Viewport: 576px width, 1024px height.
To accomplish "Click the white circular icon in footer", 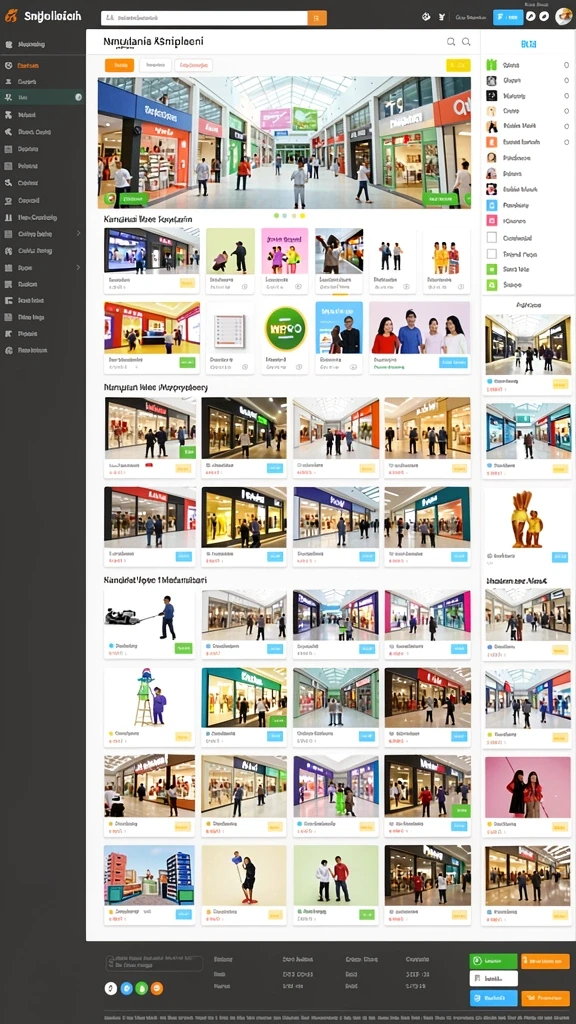I will [x=111, y=988].
